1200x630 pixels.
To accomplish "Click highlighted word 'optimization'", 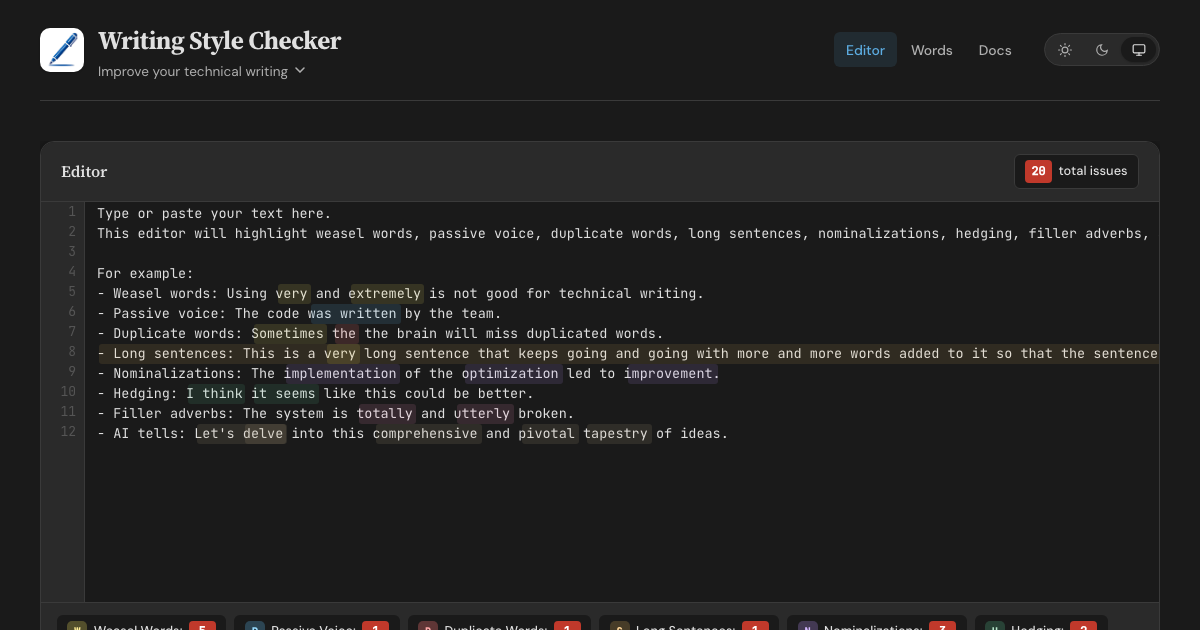I will click(511, 373).
